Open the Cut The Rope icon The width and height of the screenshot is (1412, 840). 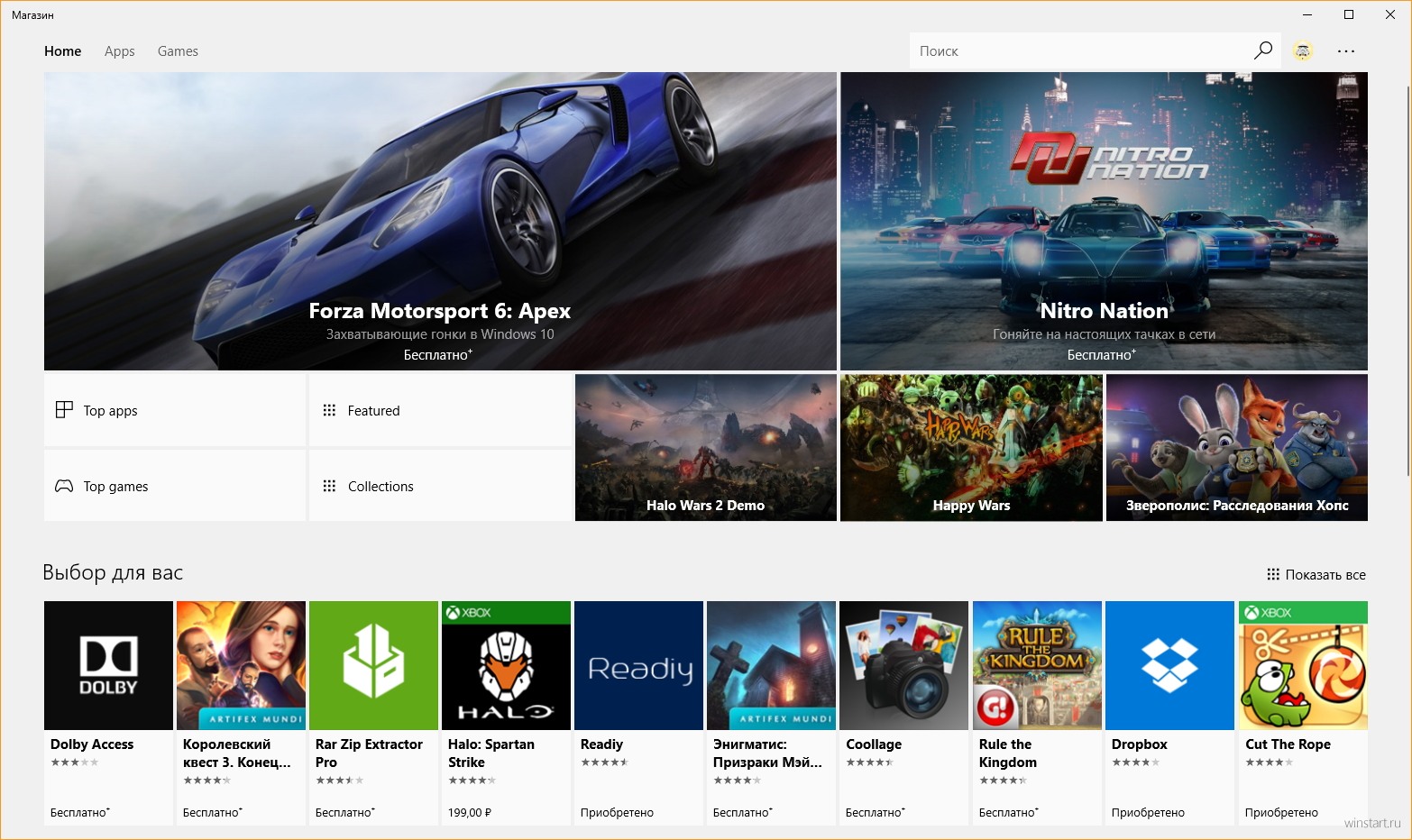click(1303, 665)
